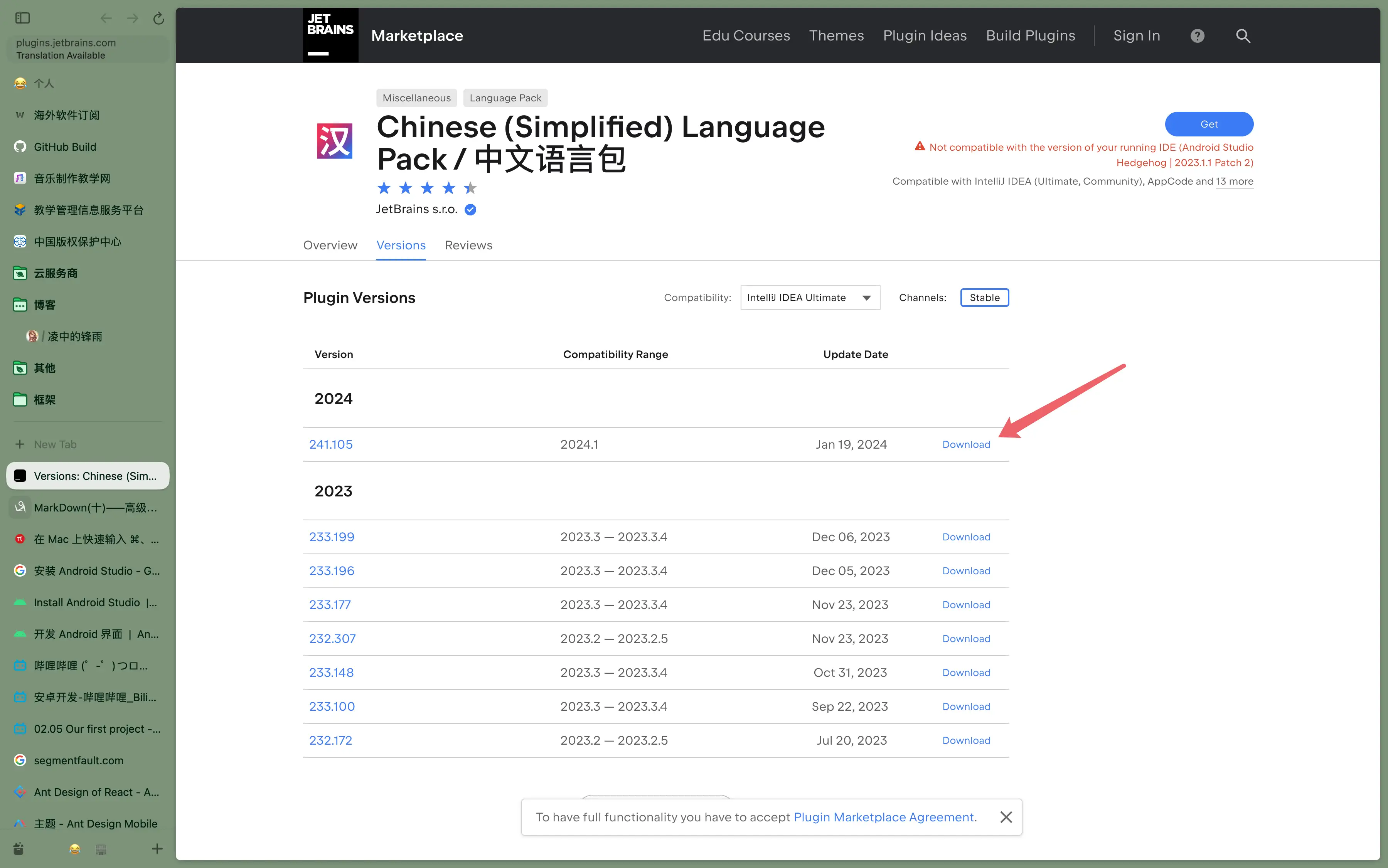Download version 241.105
Image resolution: width=1388 pixels, height=868 pixels.
pos(966,444)
